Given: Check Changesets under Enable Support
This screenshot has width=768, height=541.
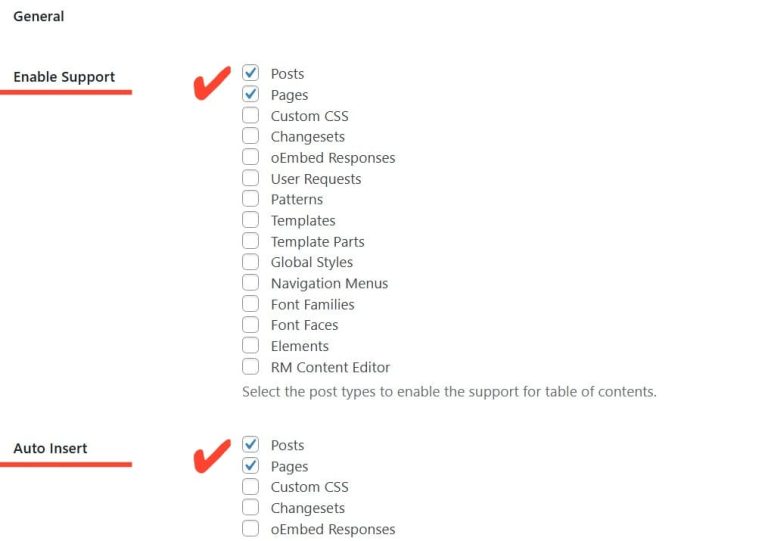Looking at the screenshot, I should pyautogui.click(x=250, y=136).
